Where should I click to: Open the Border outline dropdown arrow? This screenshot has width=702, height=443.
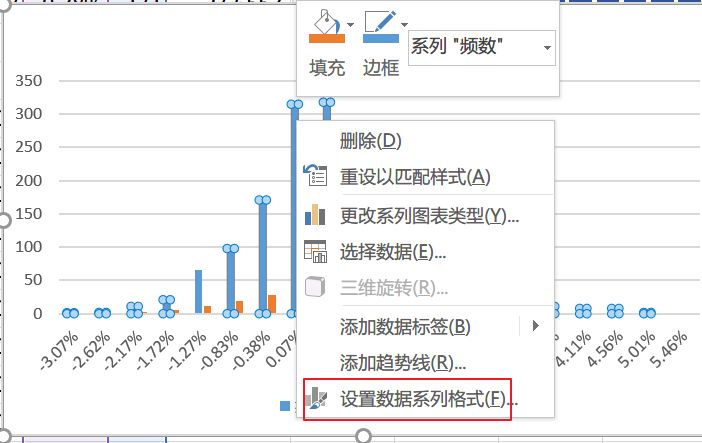tap(404, 24)
